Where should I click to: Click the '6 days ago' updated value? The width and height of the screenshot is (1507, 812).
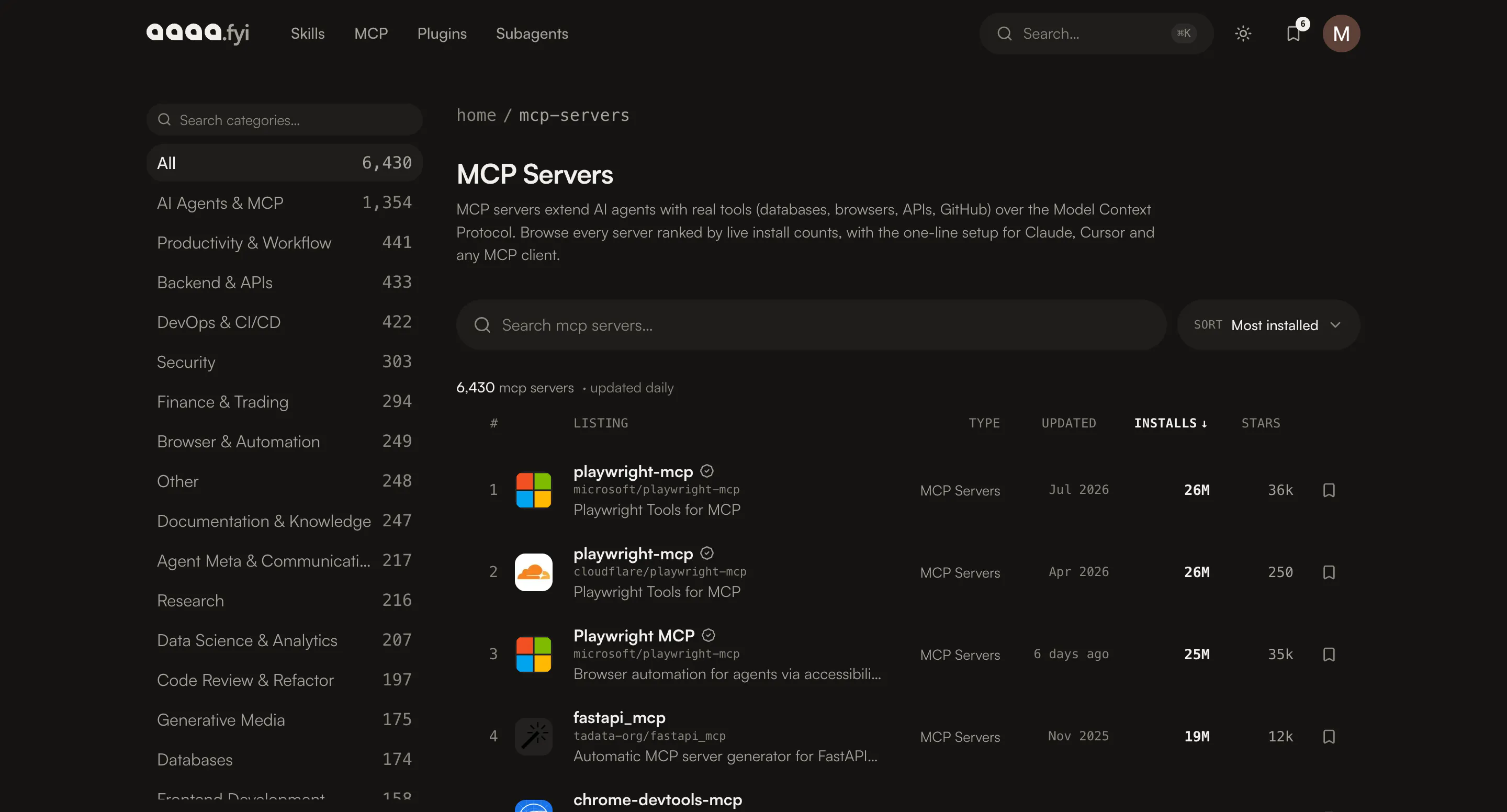coord(1071,653)
